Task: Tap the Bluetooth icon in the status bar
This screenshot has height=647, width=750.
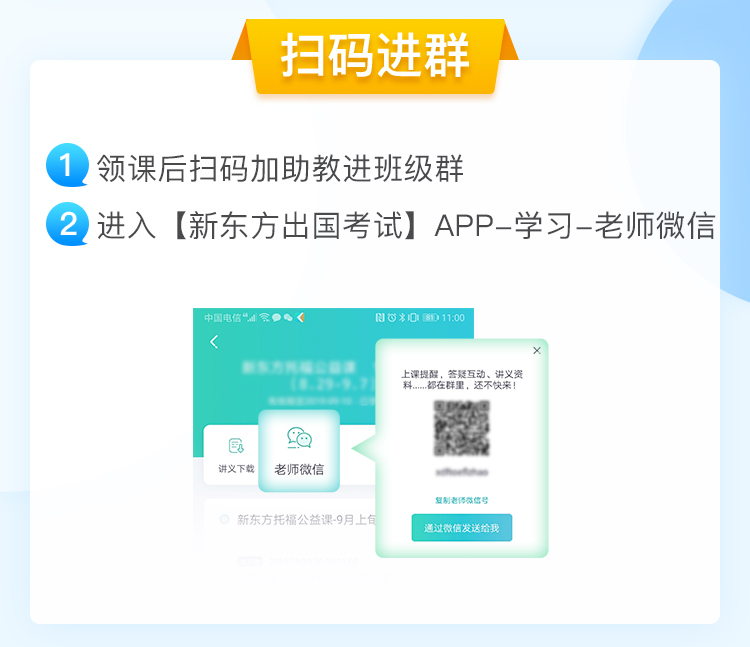Action: 402,318
